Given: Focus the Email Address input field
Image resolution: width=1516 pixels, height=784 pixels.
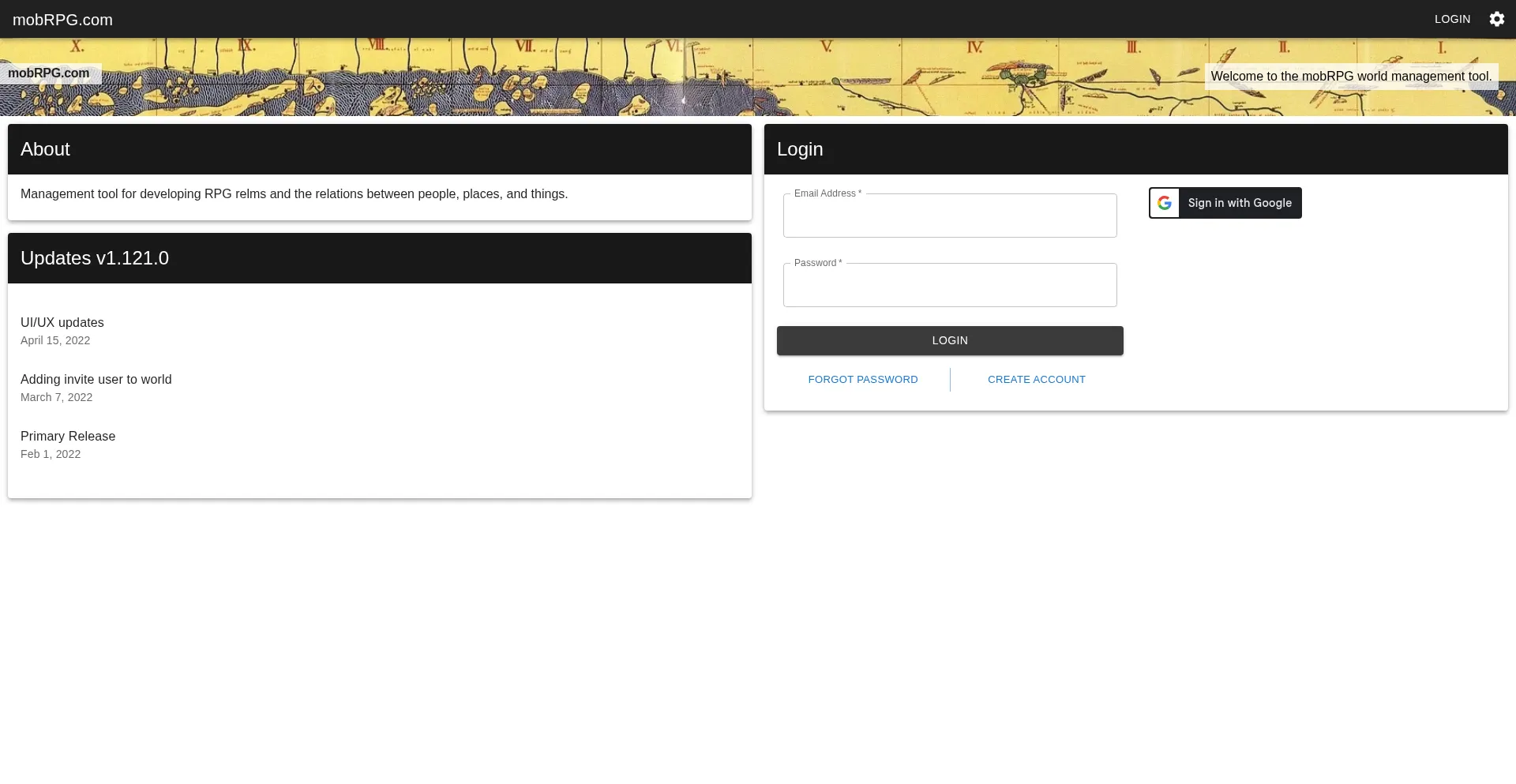Looking at the screenshot, I should coord(949,216).
